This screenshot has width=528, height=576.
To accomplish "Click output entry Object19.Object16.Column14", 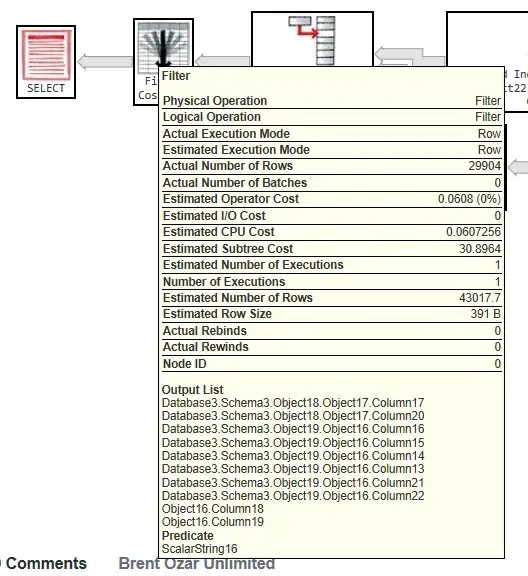I will coord(293,456).
